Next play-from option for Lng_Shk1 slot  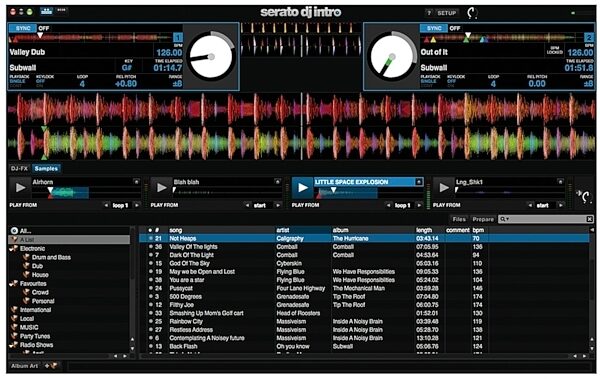coord(560,205)
